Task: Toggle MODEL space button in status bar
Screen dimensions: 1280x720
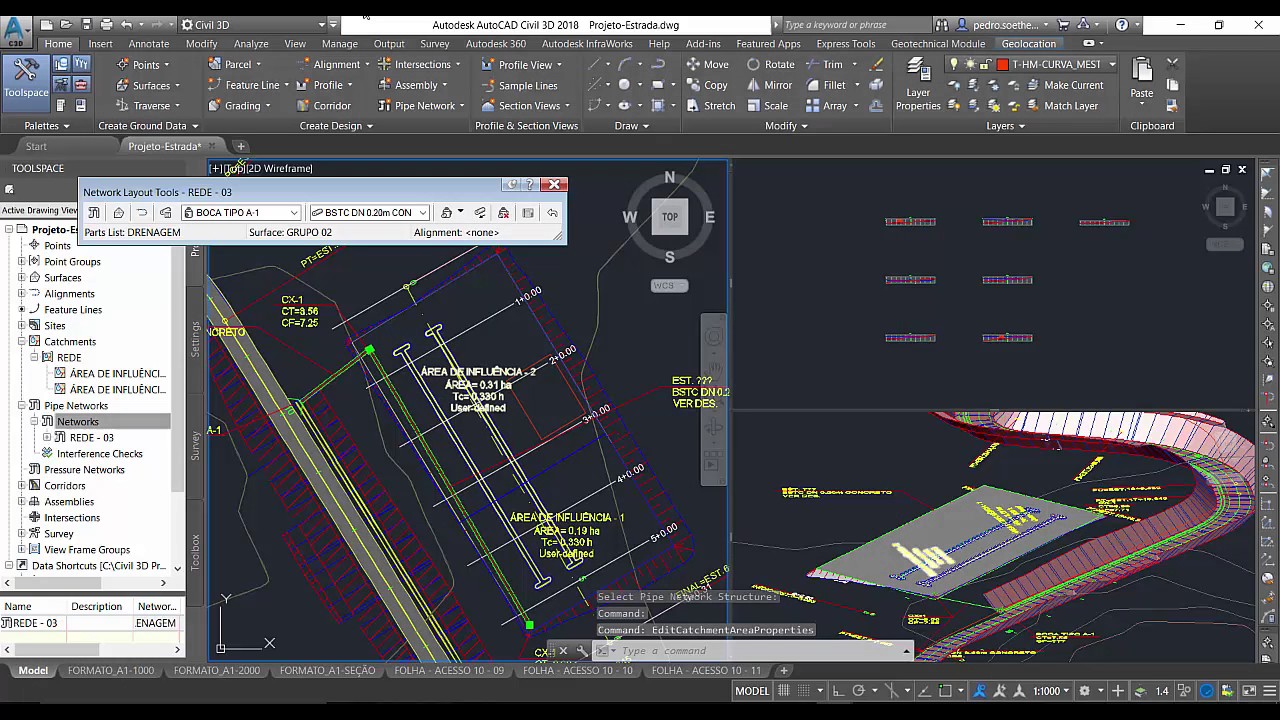Action: (752, 691)
